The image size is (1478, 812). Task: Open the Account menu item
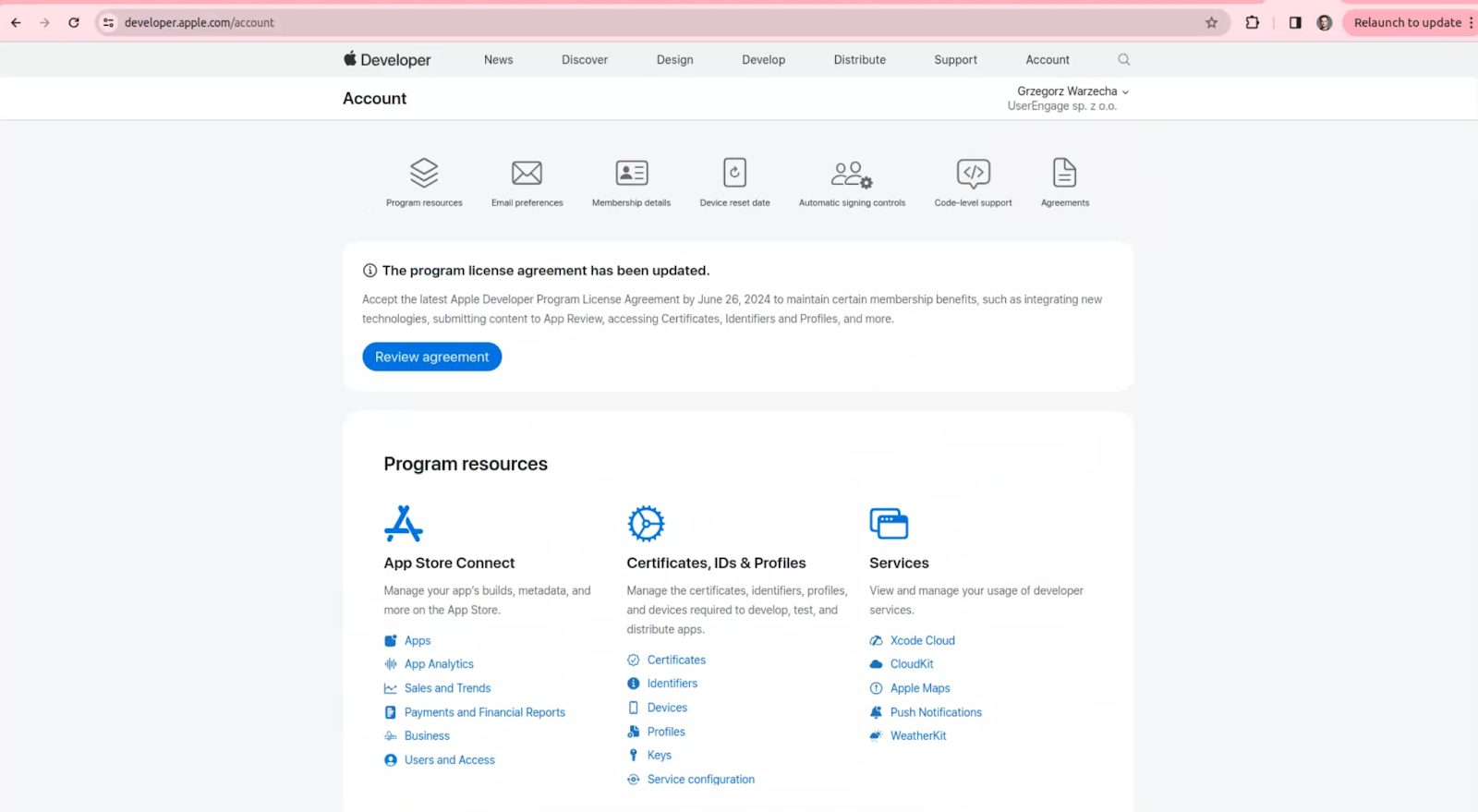pyautogui.click(x=1048, y=59)
